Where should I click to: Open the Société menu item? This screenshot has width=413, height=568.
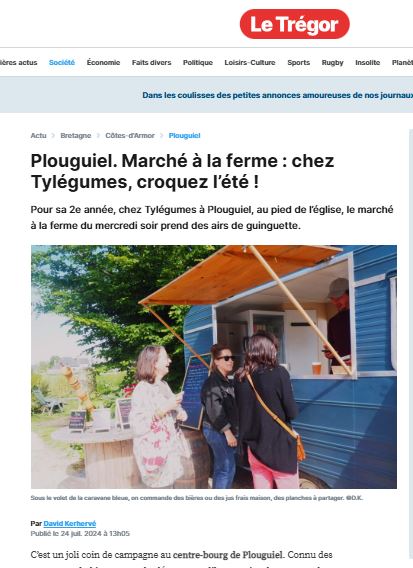(62, 62)
